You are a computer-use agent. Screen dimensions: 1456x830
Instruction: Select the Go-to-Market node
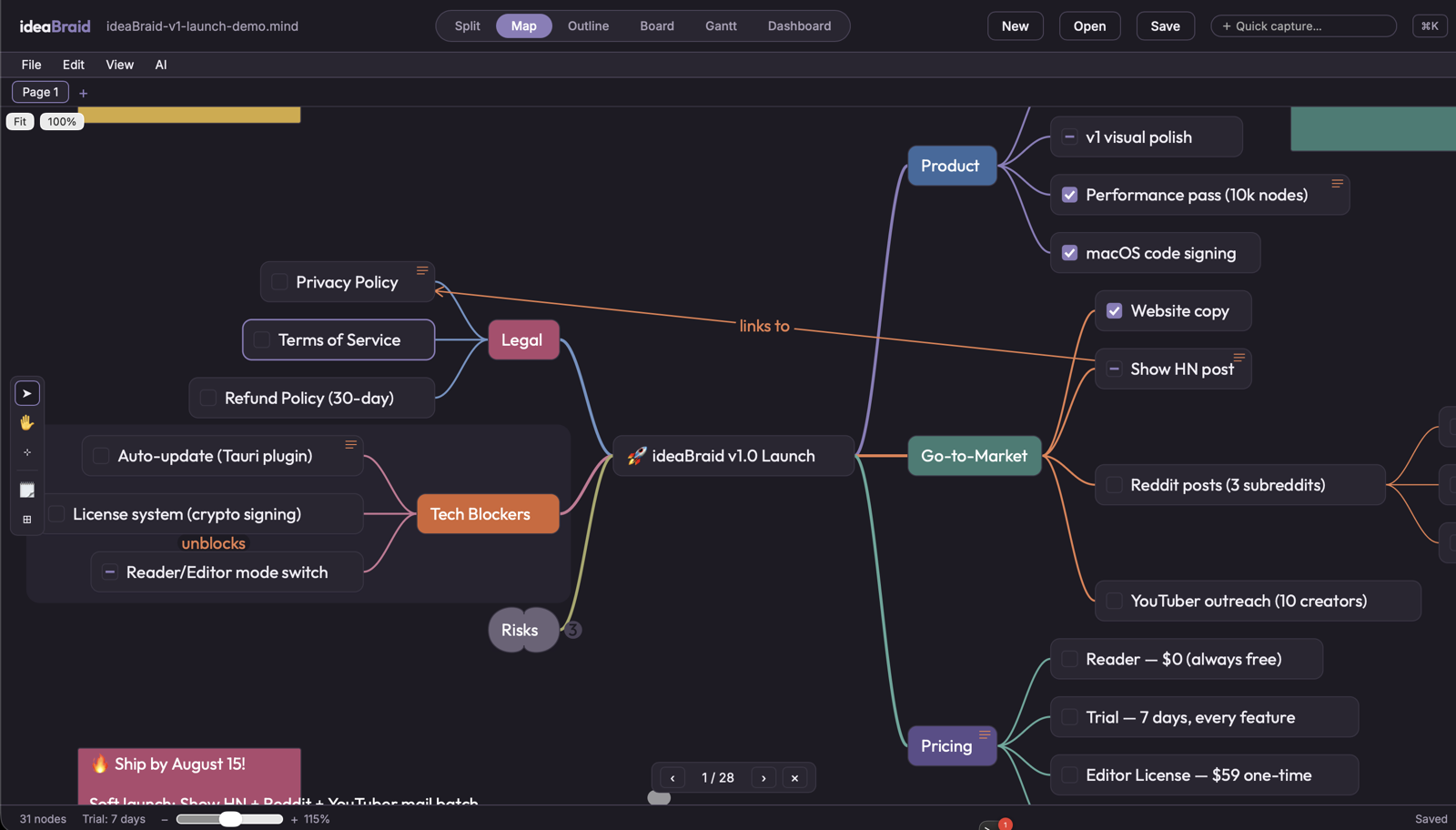pyautogui.click(x=975, y=456)
